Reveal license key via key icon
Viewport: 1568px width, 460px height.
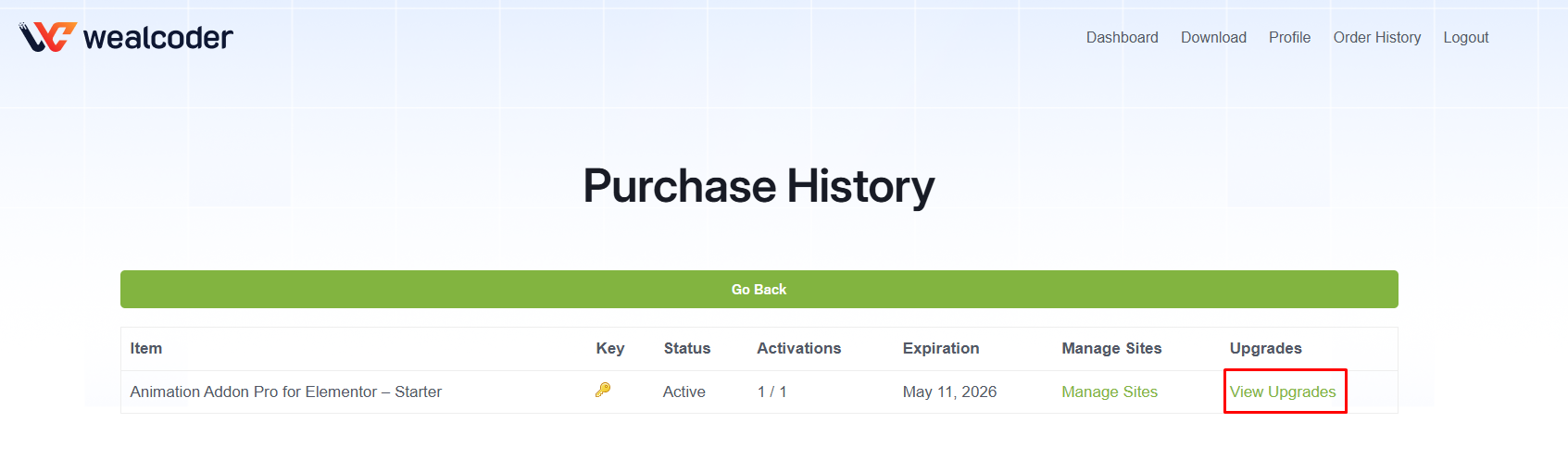tap(603, 390)
